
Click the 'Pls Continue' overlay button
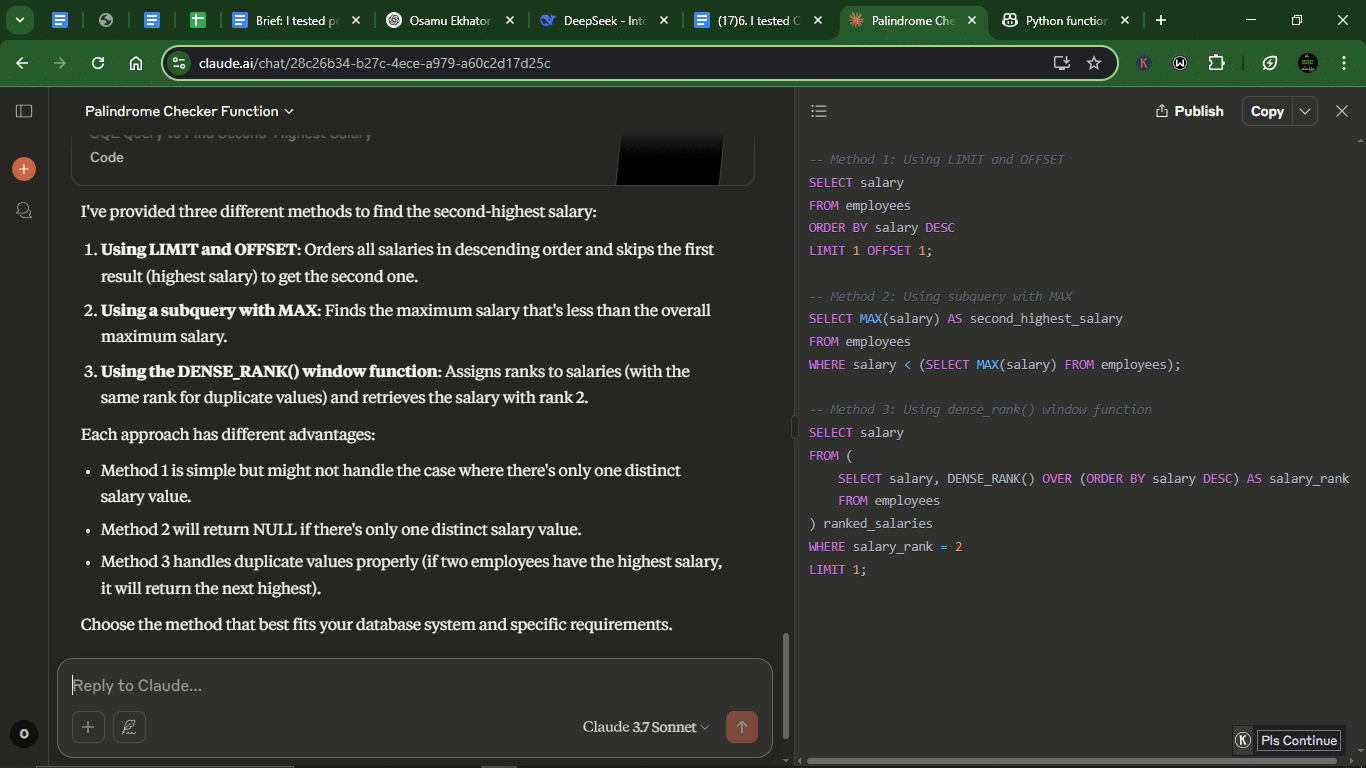(1298, 740)
